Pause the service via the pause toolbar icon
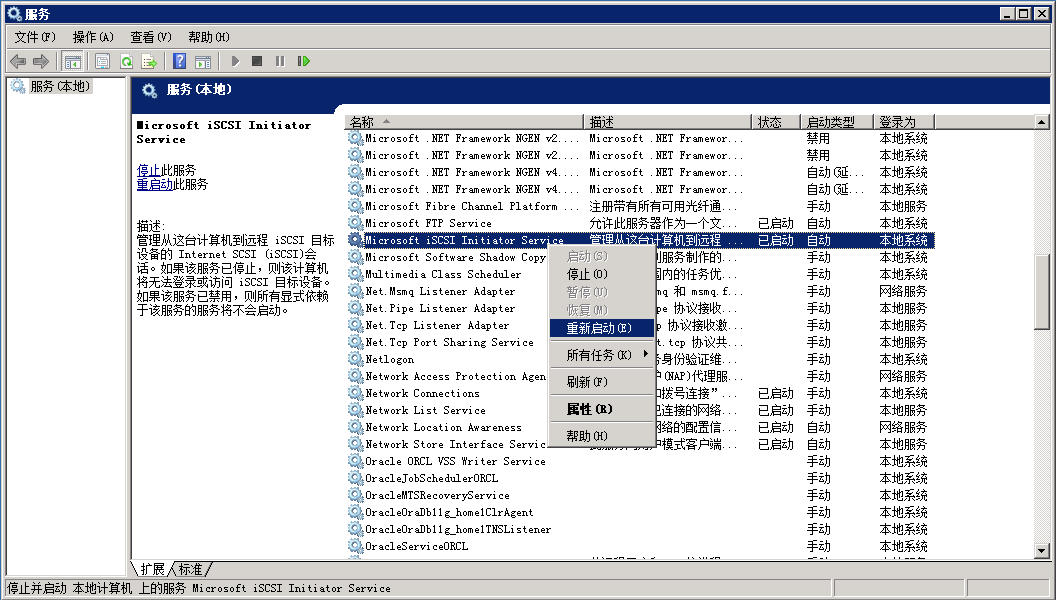Screen dimensions: 1056x600 281,61
